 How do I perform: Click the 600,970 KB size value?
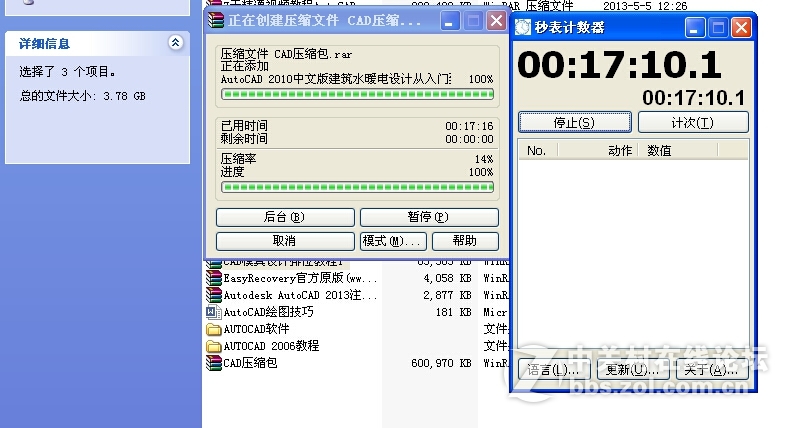(441, 363)
